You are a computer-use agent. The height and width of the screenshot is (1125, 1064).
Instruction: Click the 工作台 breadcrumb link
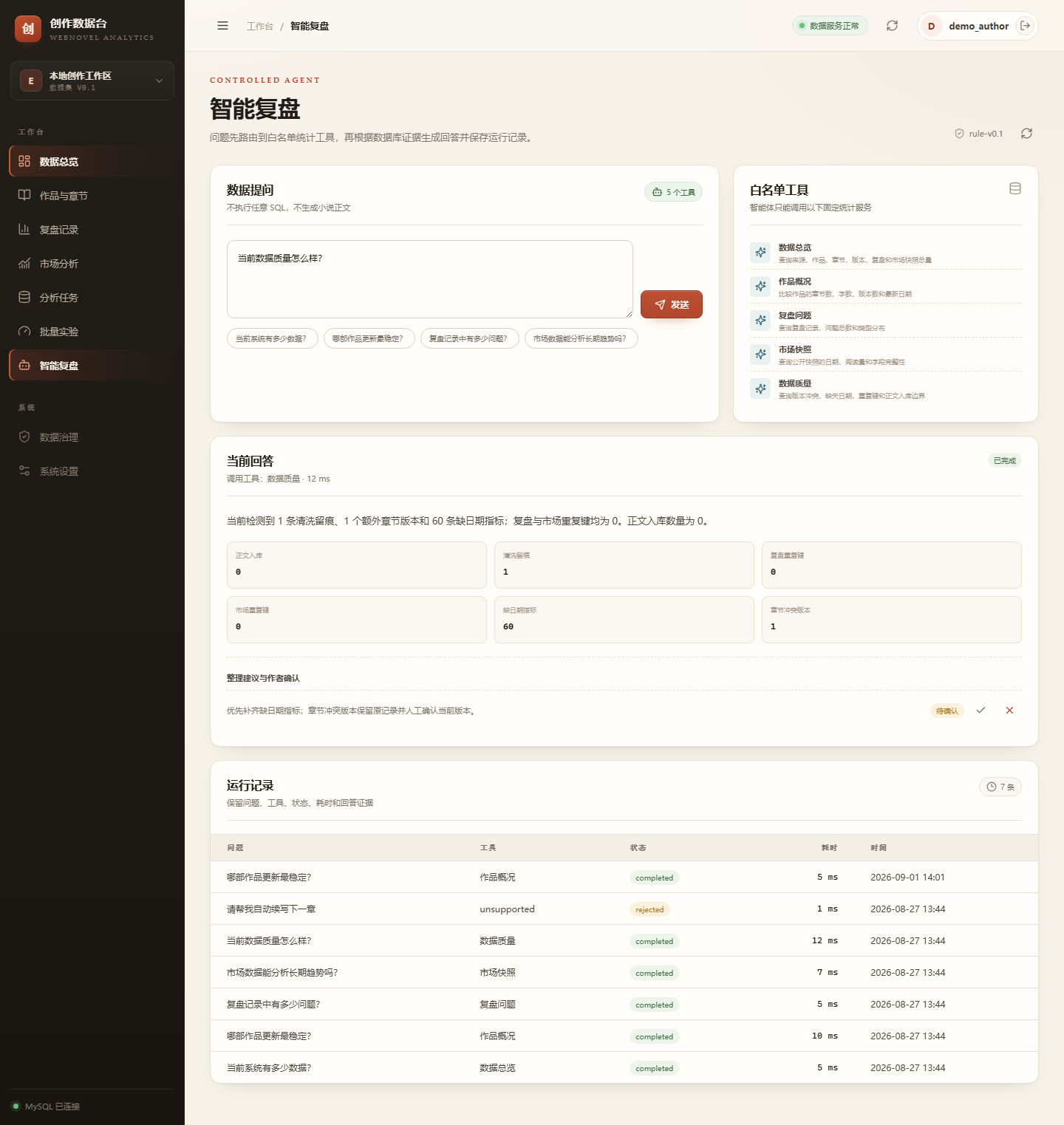260,26
